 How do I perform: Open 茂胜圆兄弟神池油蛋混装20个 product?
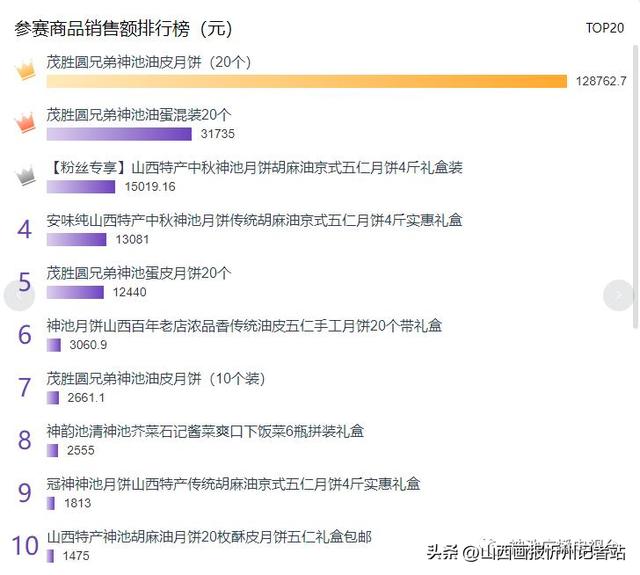(x=139, y=115)
